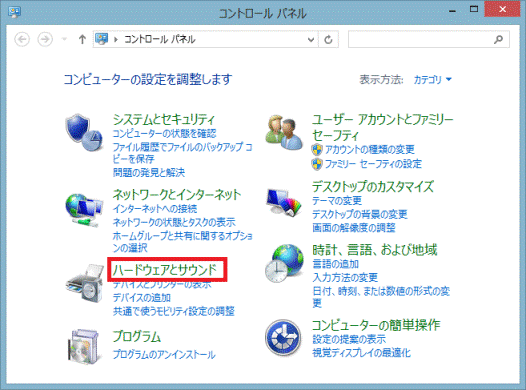526x390 pixels.
Task: Open 言語の追加 link
Action: point(335,264)
